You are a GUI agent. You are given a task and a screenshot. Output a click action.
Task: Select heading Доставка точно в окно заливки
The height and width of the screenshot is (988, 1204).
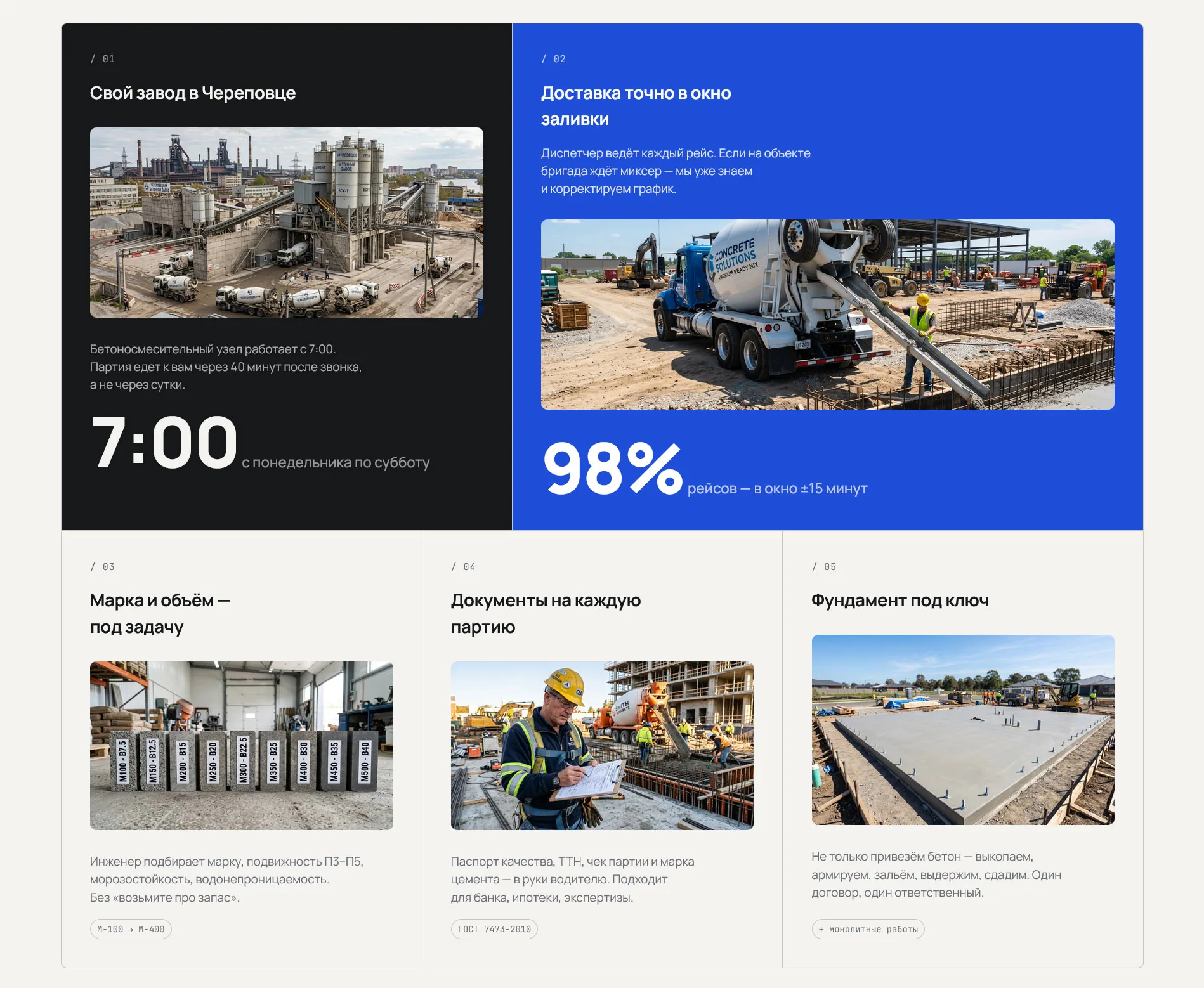click(x=636, y=106)
